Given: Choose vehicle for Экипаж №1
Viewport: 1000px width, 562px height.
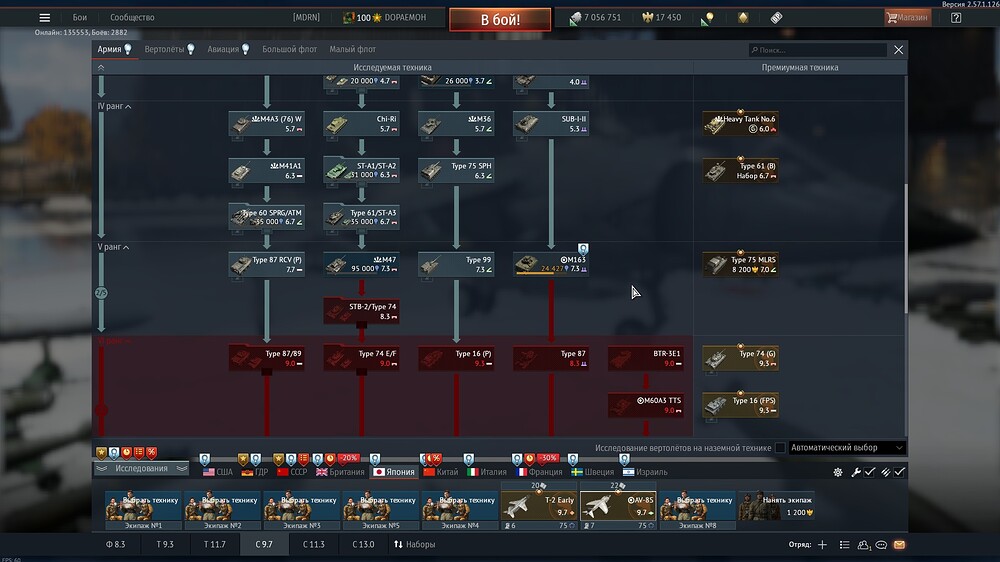Looking at the screenshot, I should pyautogui.click(x=143, y=510).
